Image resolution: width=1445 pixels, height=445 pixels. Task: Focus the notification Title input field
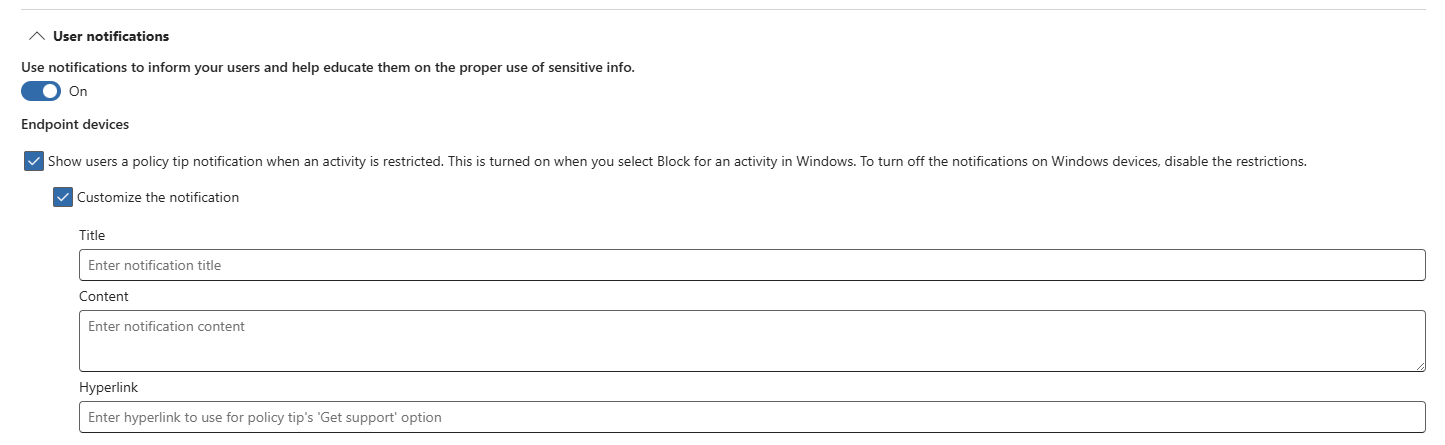(x=751, y=265)
